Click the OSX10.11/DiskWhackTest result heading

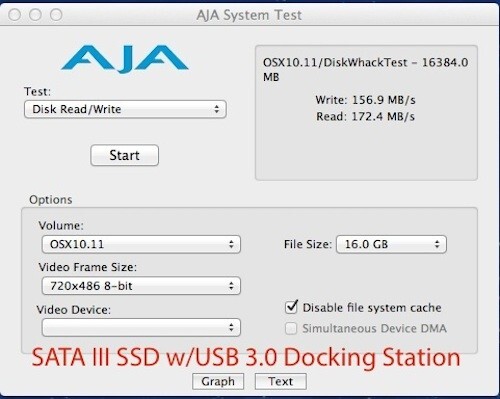pyautogui.click(x=365, y=69)
